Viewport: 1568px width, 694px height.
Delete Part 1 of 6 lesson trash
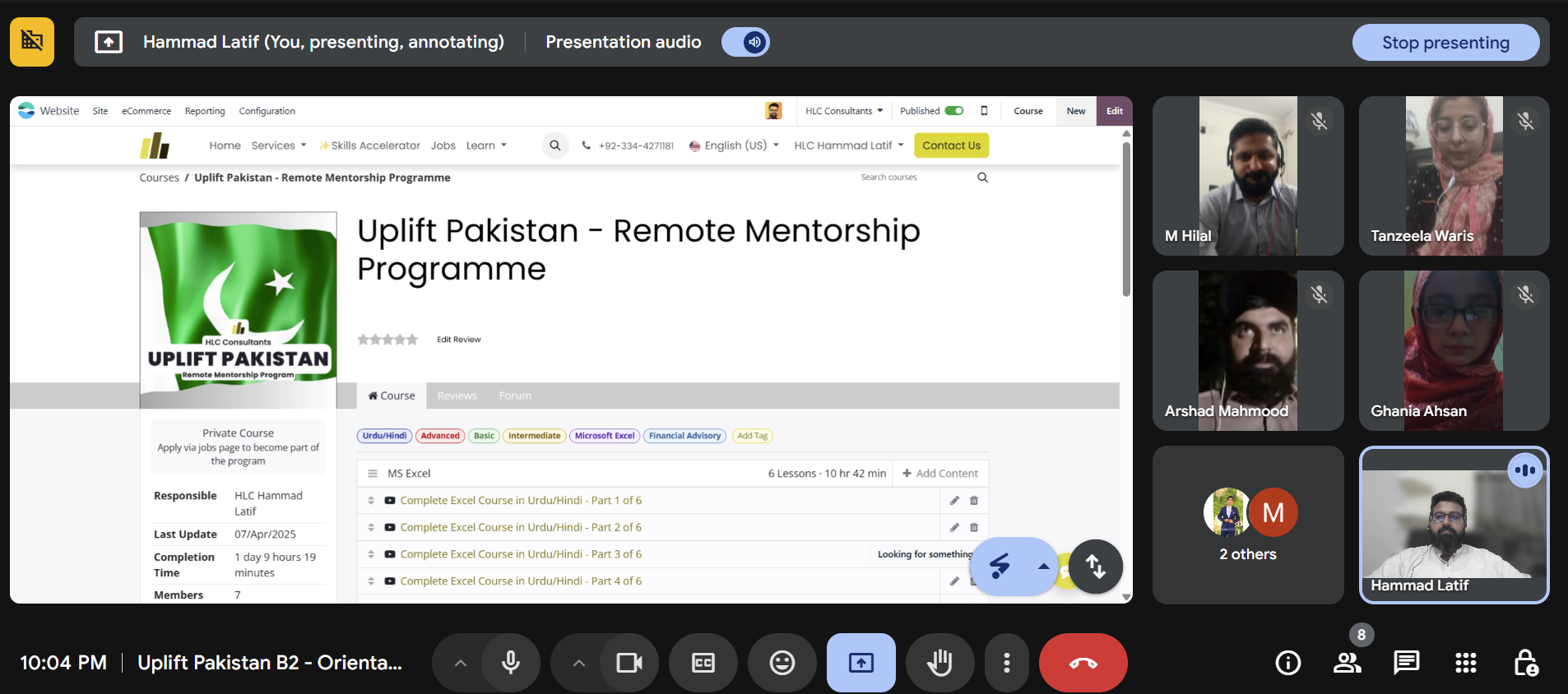click(974, 501)
